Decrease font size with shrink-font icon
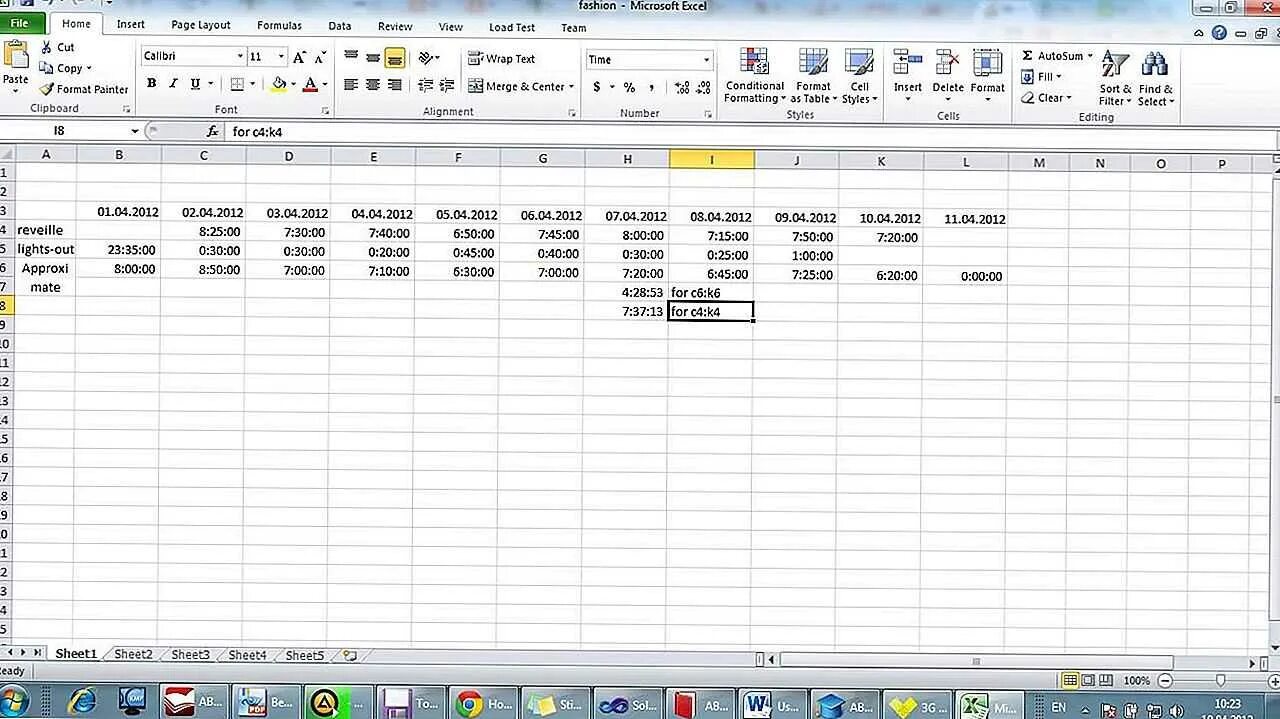 (319, 57)
